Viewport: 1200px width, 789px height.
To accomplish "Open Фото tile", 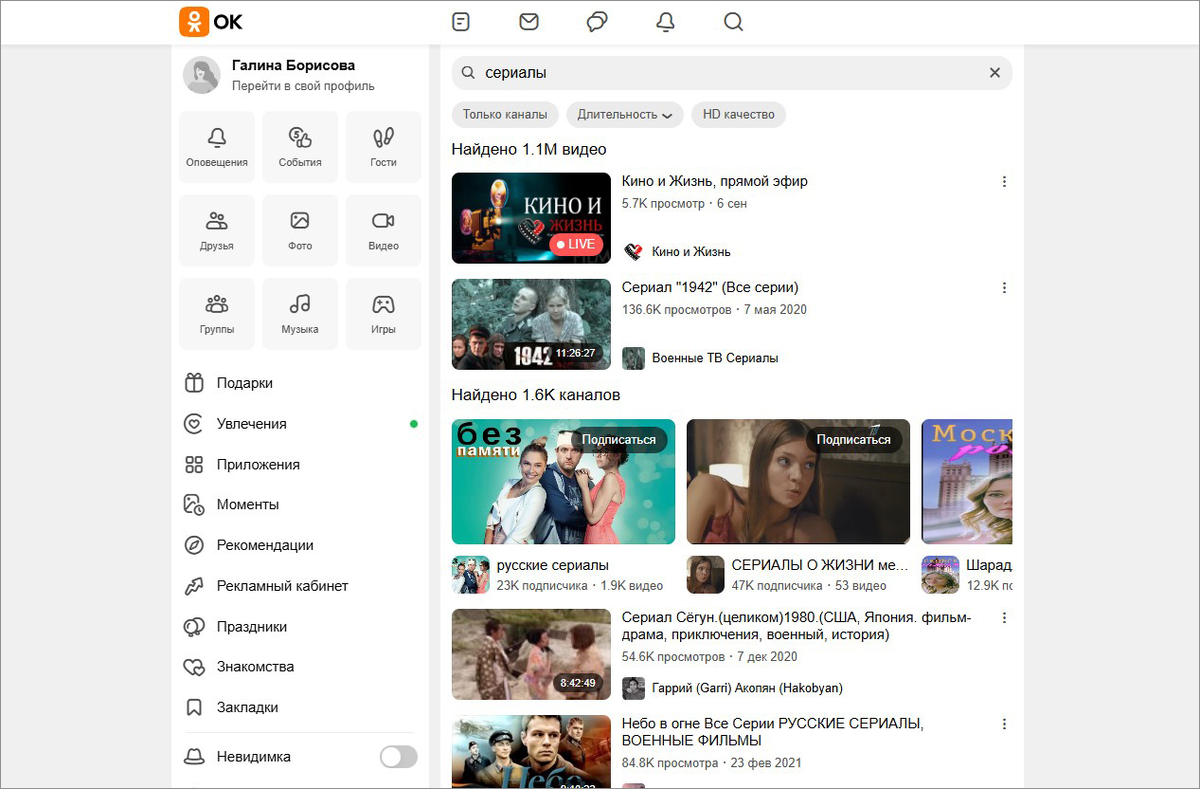I will [x=300, y=231].
